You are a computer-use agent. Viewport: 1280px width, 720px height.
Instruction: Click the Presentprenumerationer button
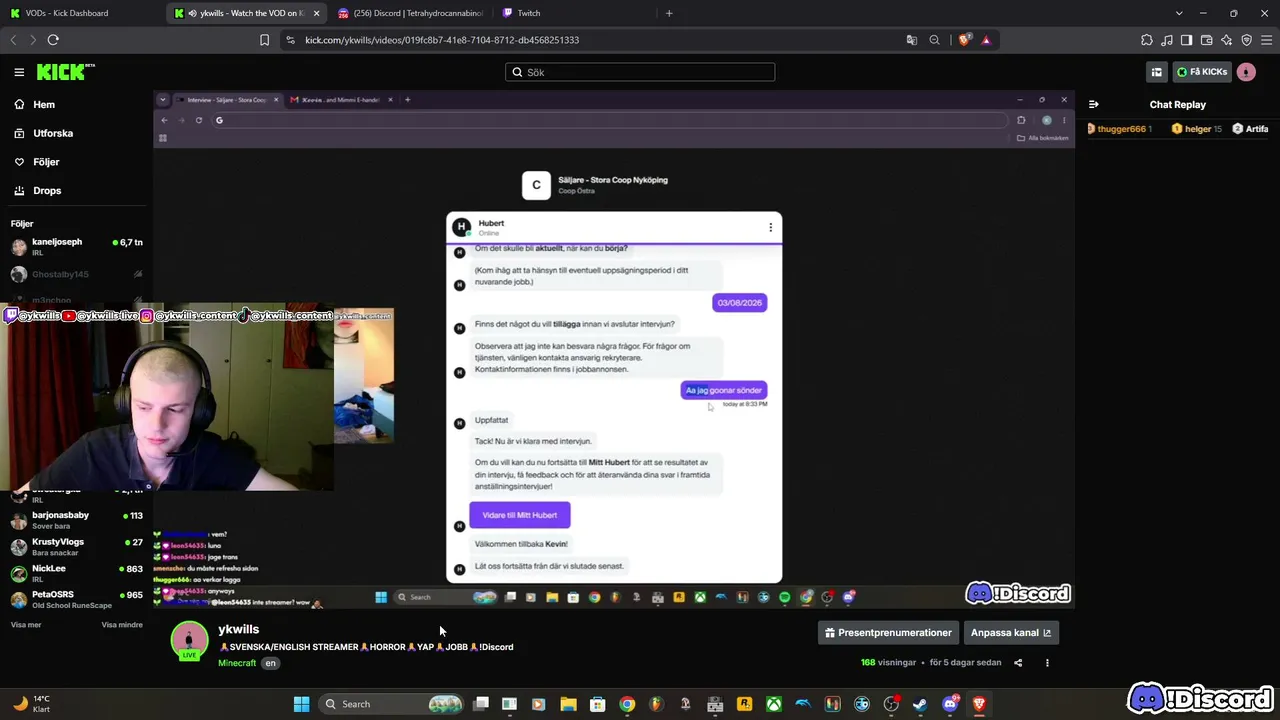888,633
